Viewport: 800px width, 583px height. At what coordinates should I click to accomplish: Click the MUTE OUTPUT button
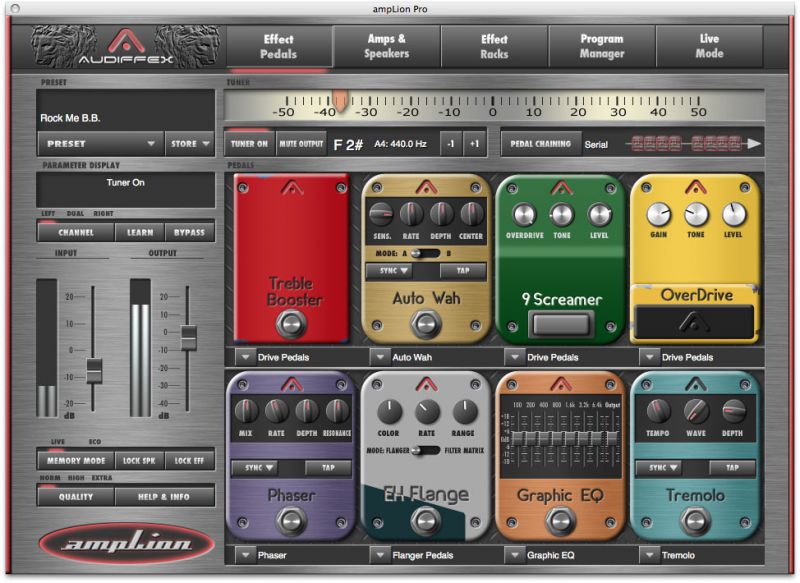pos(301,144)
